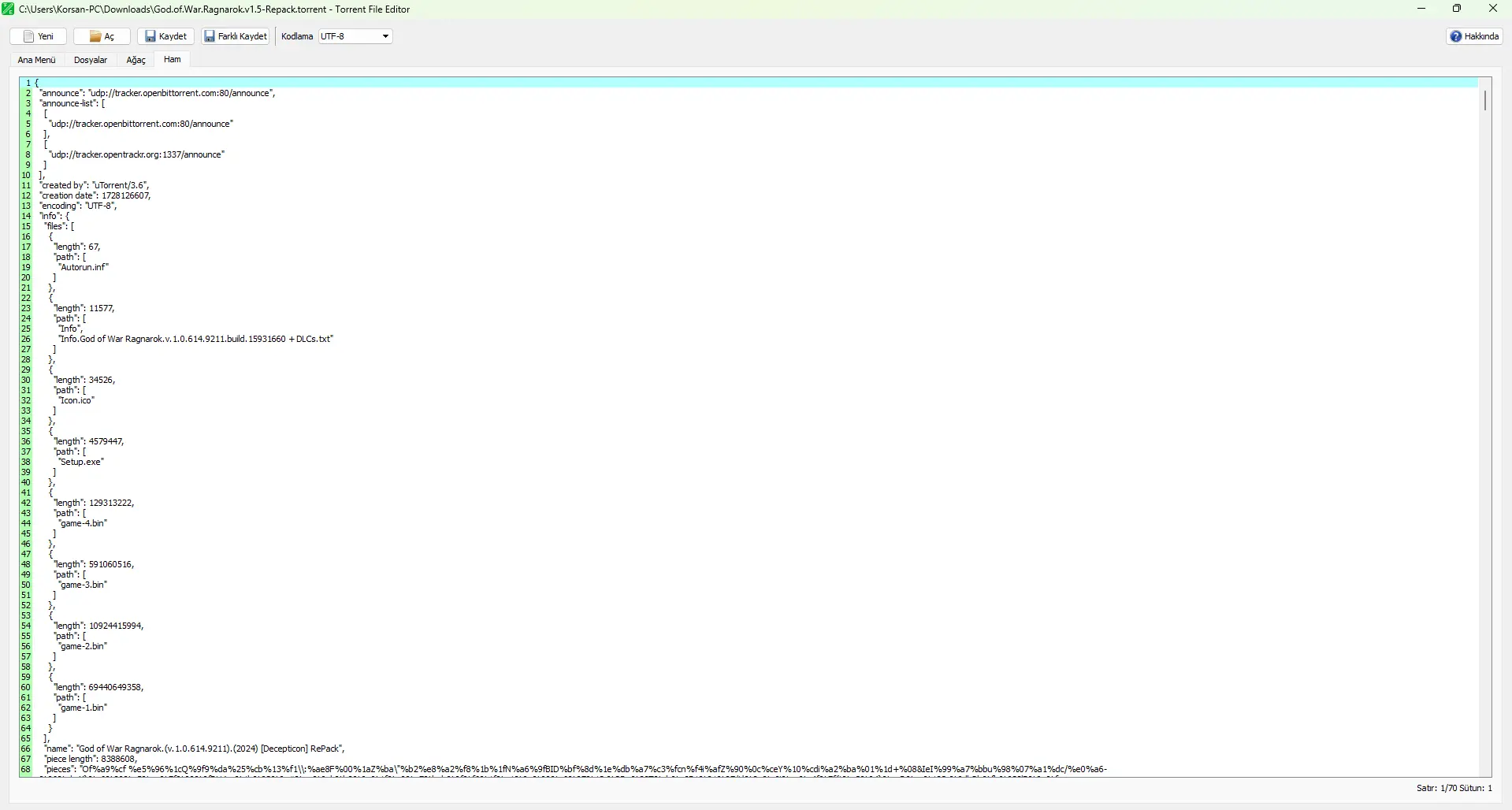
Task: Click the "game-2.bin" path entry
Action: point(83,646)
